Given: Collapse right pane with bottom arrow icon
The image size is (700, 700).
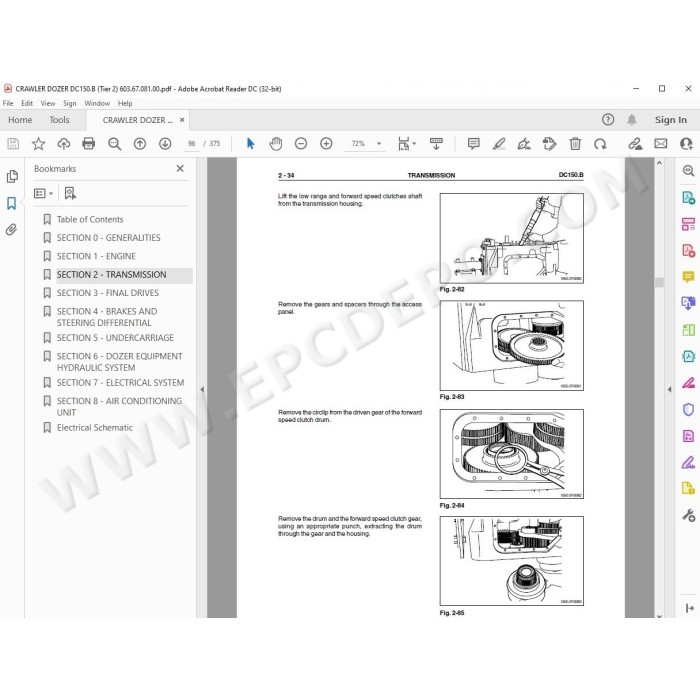Looking at the screenshot, I should pyautogui.click(x=689, y=608).
